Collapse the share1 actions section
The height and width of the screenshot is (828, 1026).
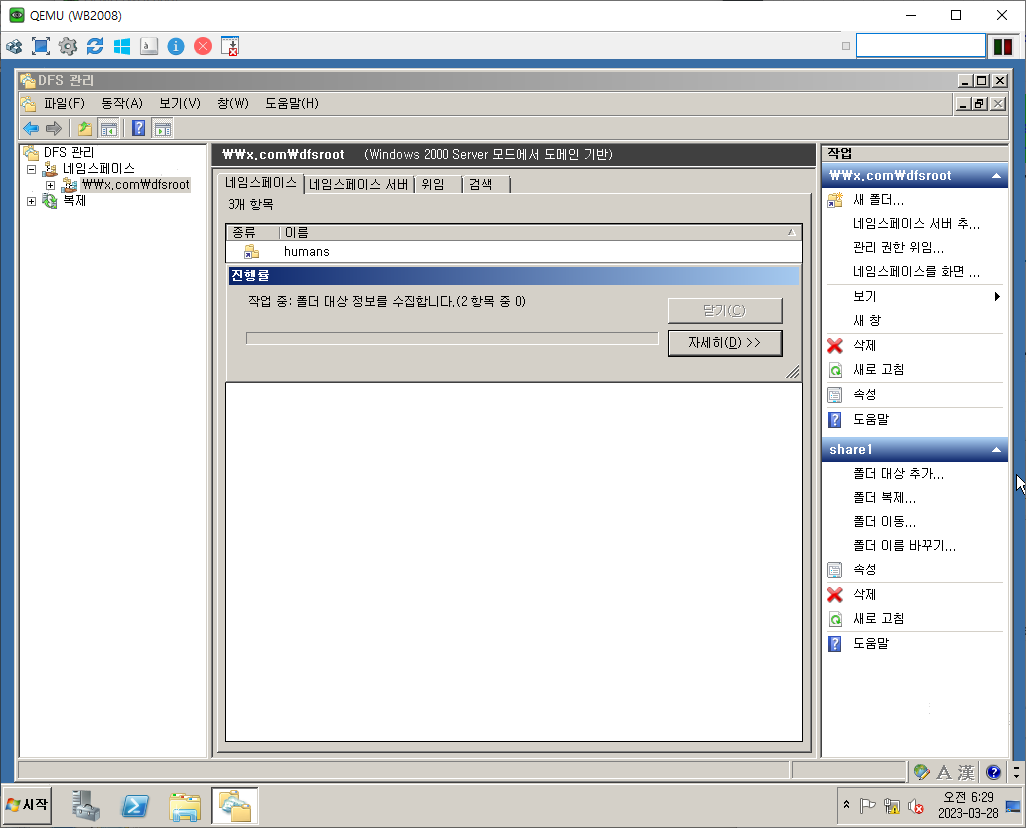pos(996,450)
